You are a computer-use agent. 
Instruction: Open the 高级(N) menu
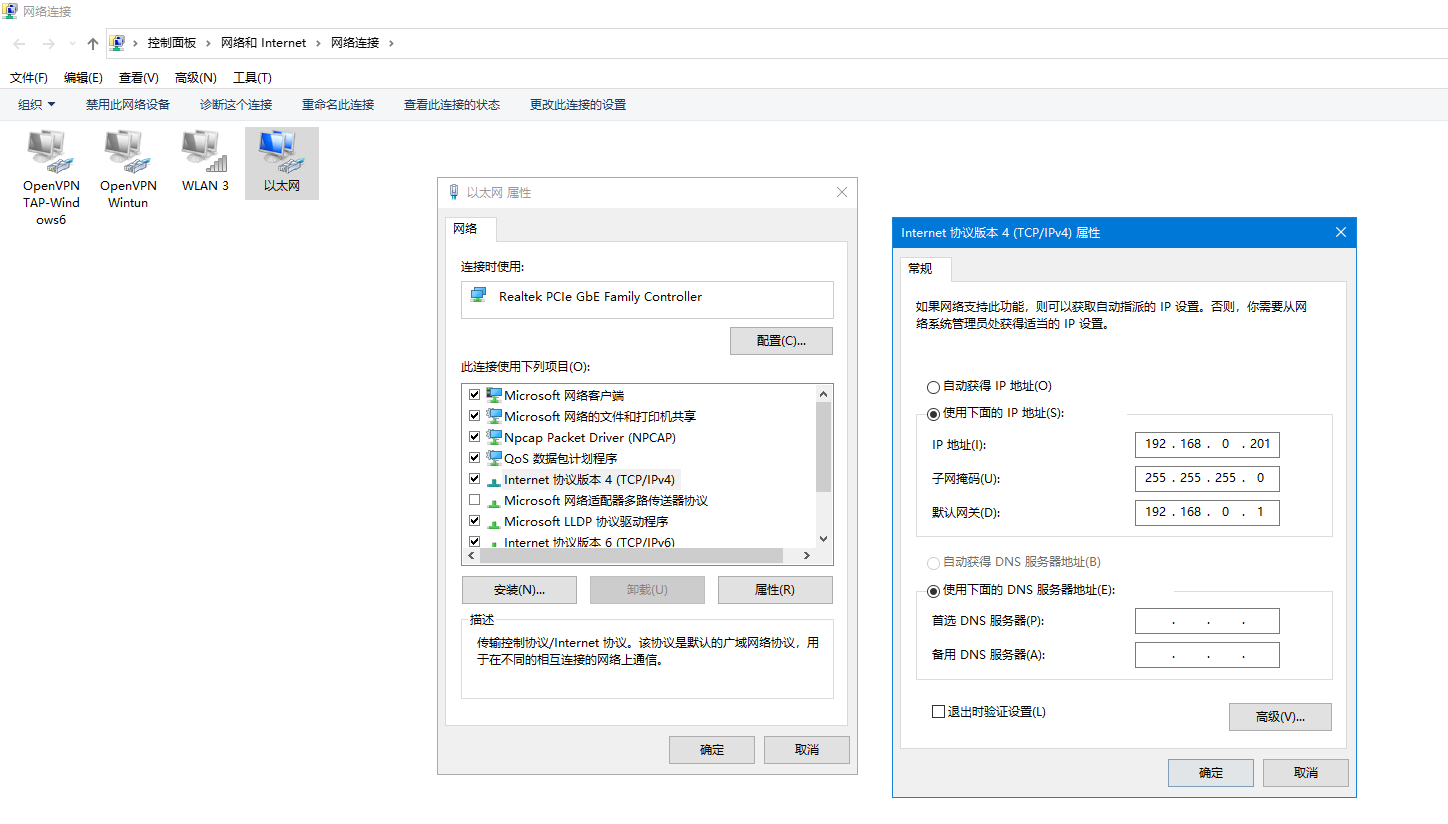click(195, 77)
